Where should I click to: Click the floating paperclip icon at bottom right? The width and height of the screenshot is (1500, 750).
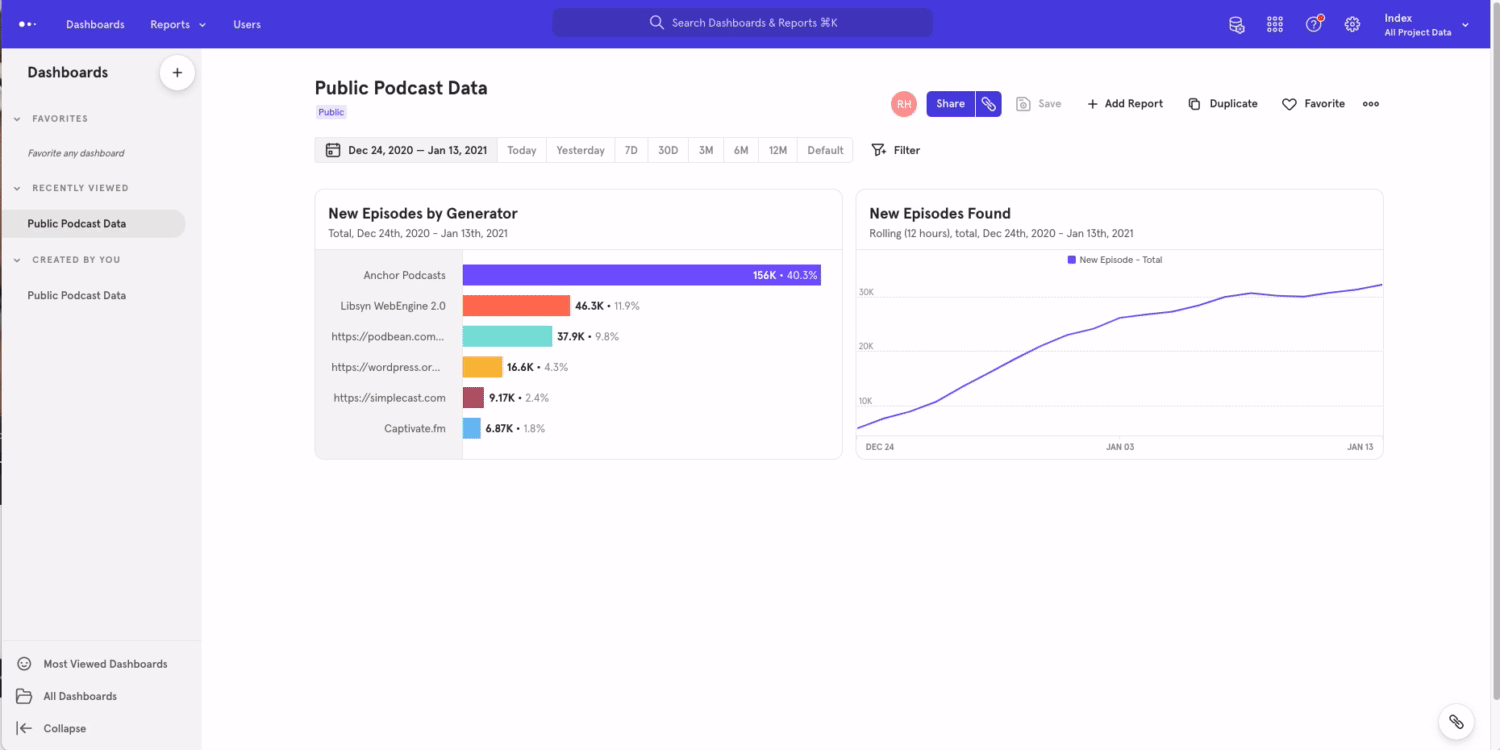coord(1456,721)
